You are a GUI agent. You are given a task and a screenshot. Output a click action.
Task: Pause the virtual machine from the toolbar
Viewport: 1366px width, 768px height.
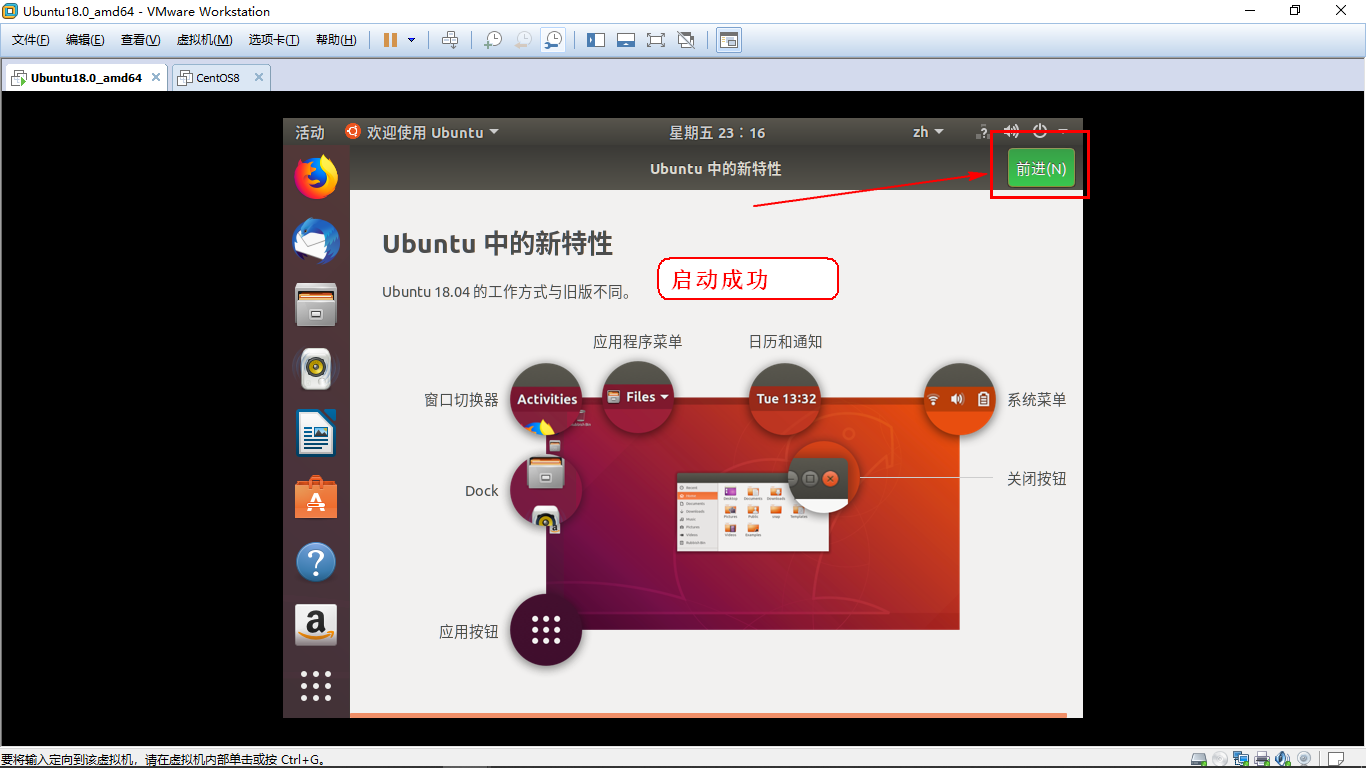pyautogui.click(x=390, y=40)
